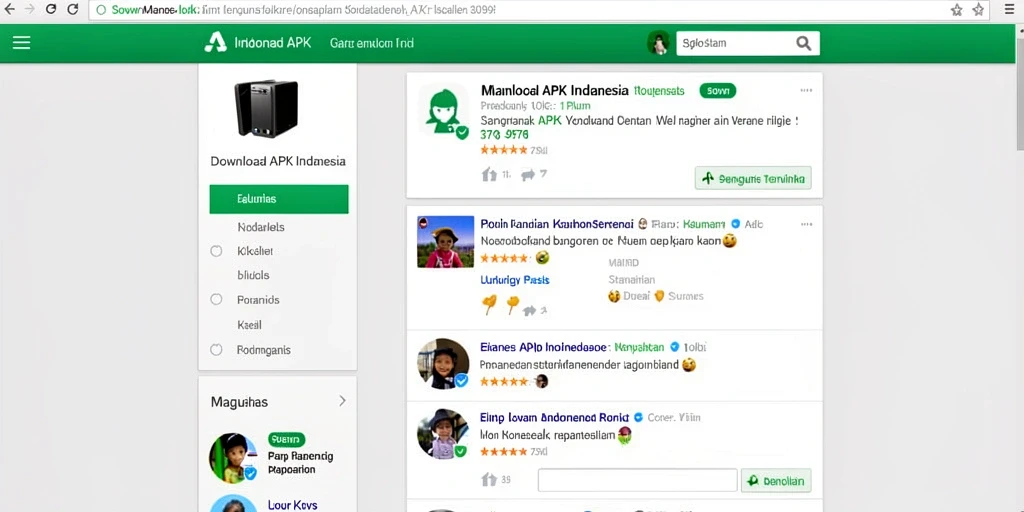Click the Download APK Indanesia heading
The image size is (1024, 512).
tap(278, 161)
